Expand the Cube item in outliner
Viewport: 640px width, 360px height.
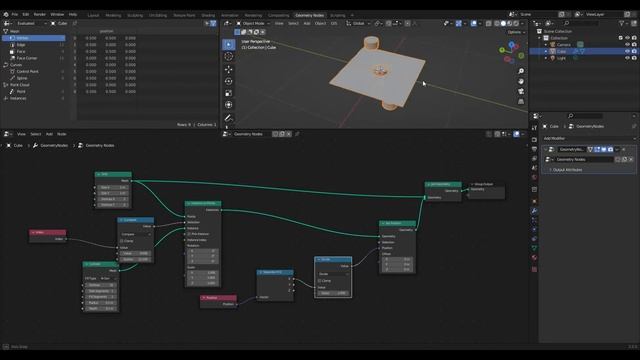click(546, 51)
